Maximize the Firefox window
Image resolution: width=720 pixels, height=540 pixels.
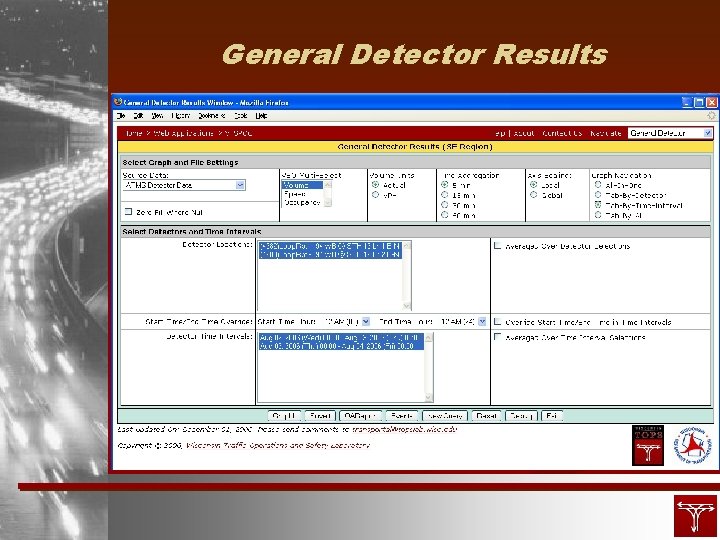pyautogui.click(x=699, y=102)
